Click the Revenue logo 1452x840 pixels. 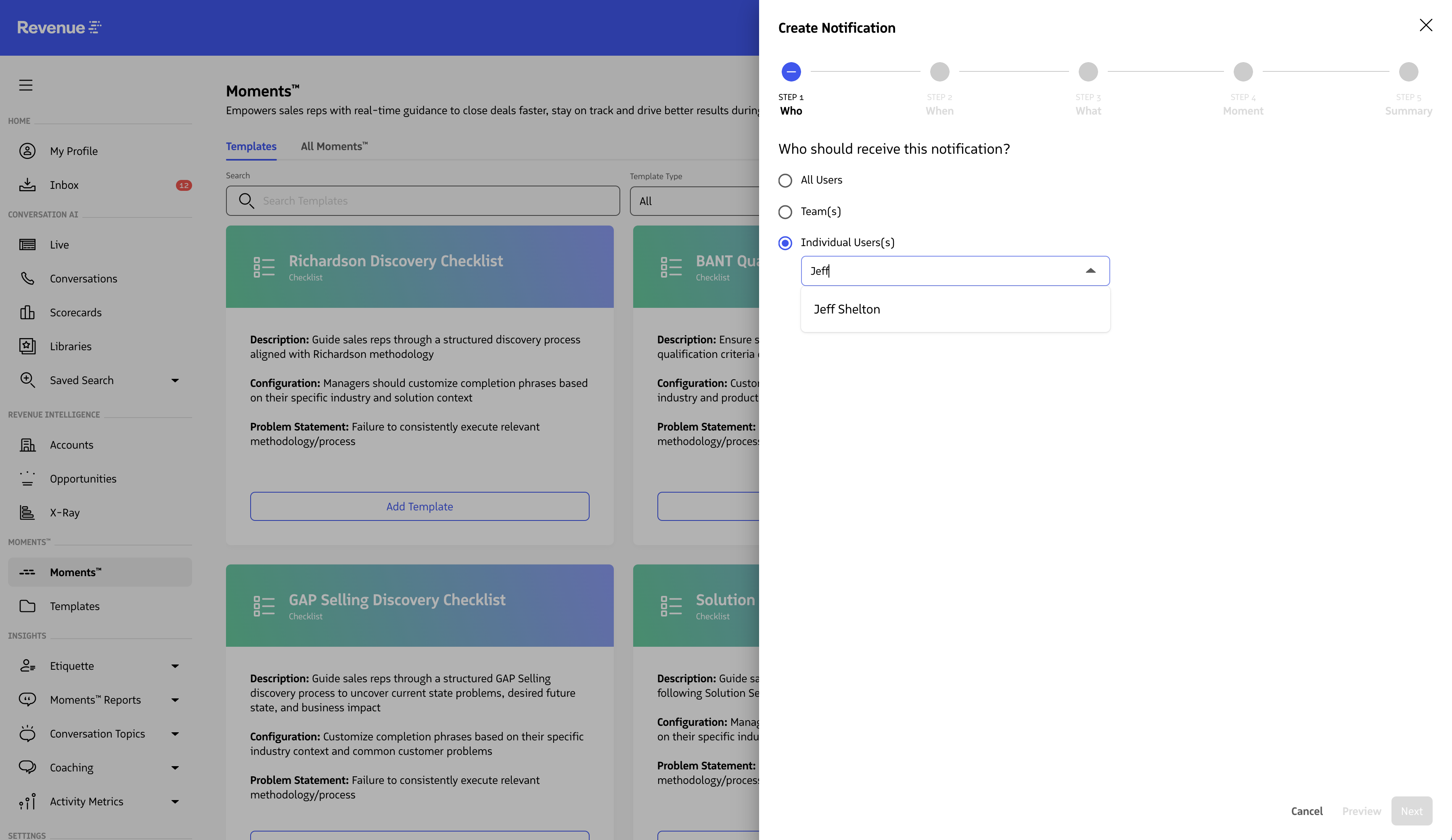click(59, 27)
